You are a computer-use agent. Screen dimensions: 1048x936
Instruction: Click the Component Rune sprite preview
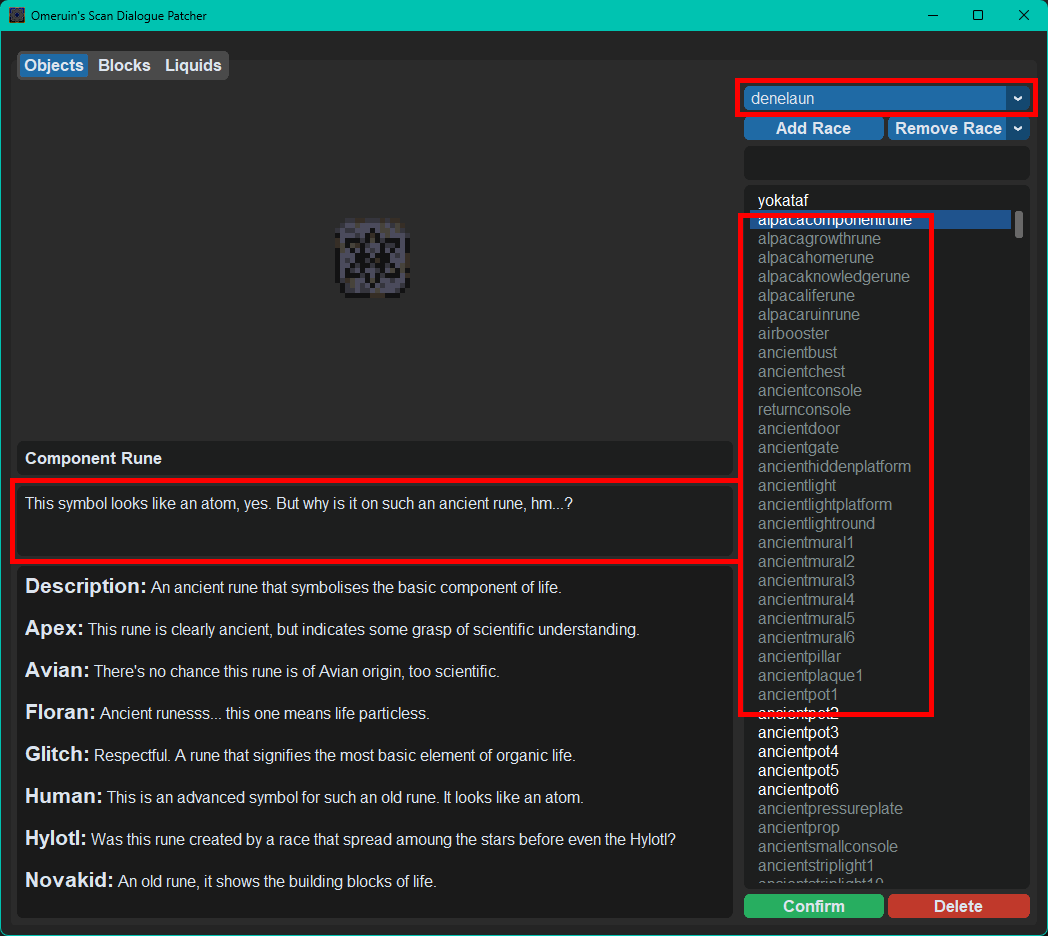pyautogui.click(x=372, y=257)
